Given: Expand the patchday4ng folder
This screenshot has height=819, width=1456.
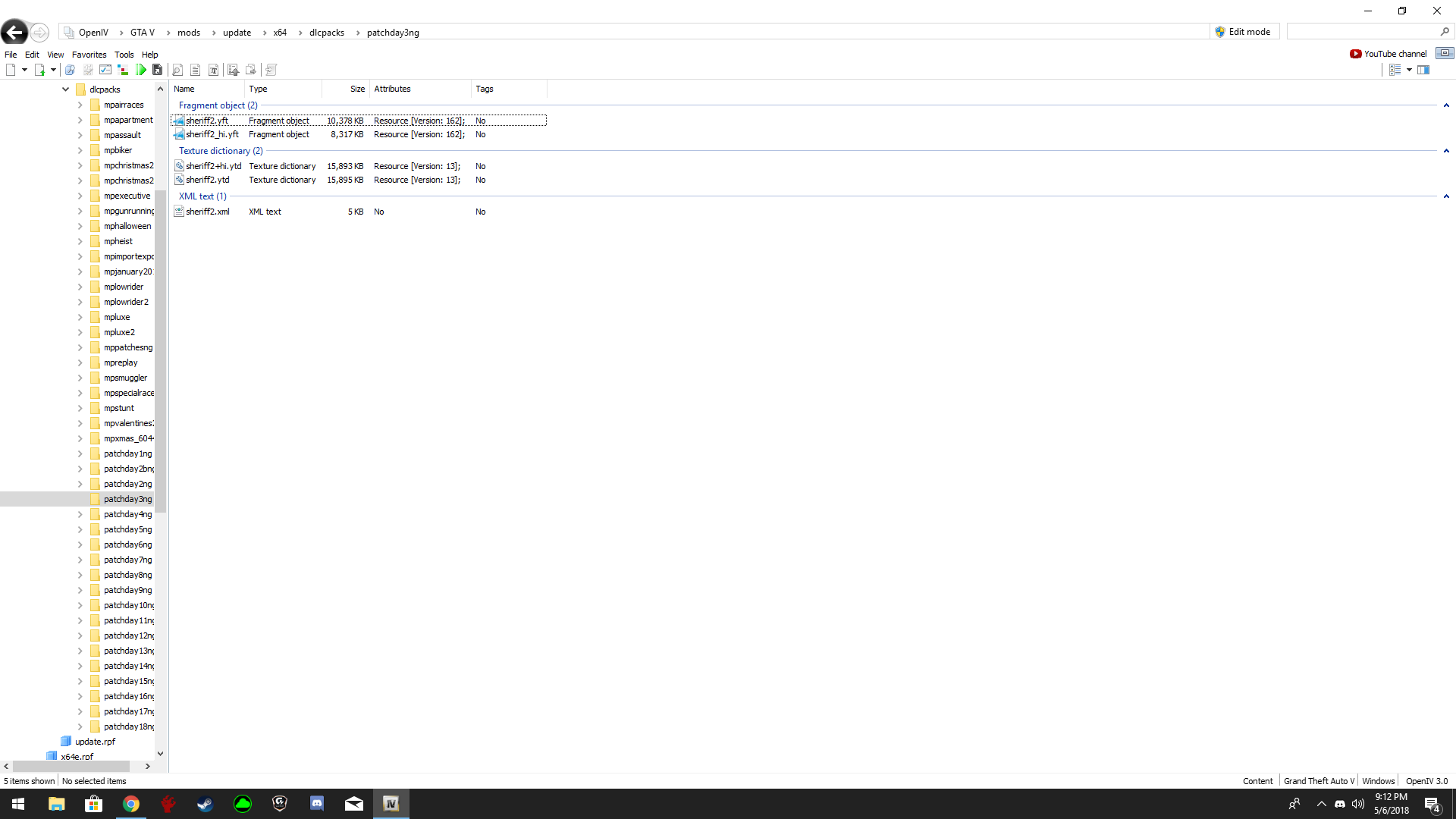Looking at the screenshot, I should click(x=80, y=514).
